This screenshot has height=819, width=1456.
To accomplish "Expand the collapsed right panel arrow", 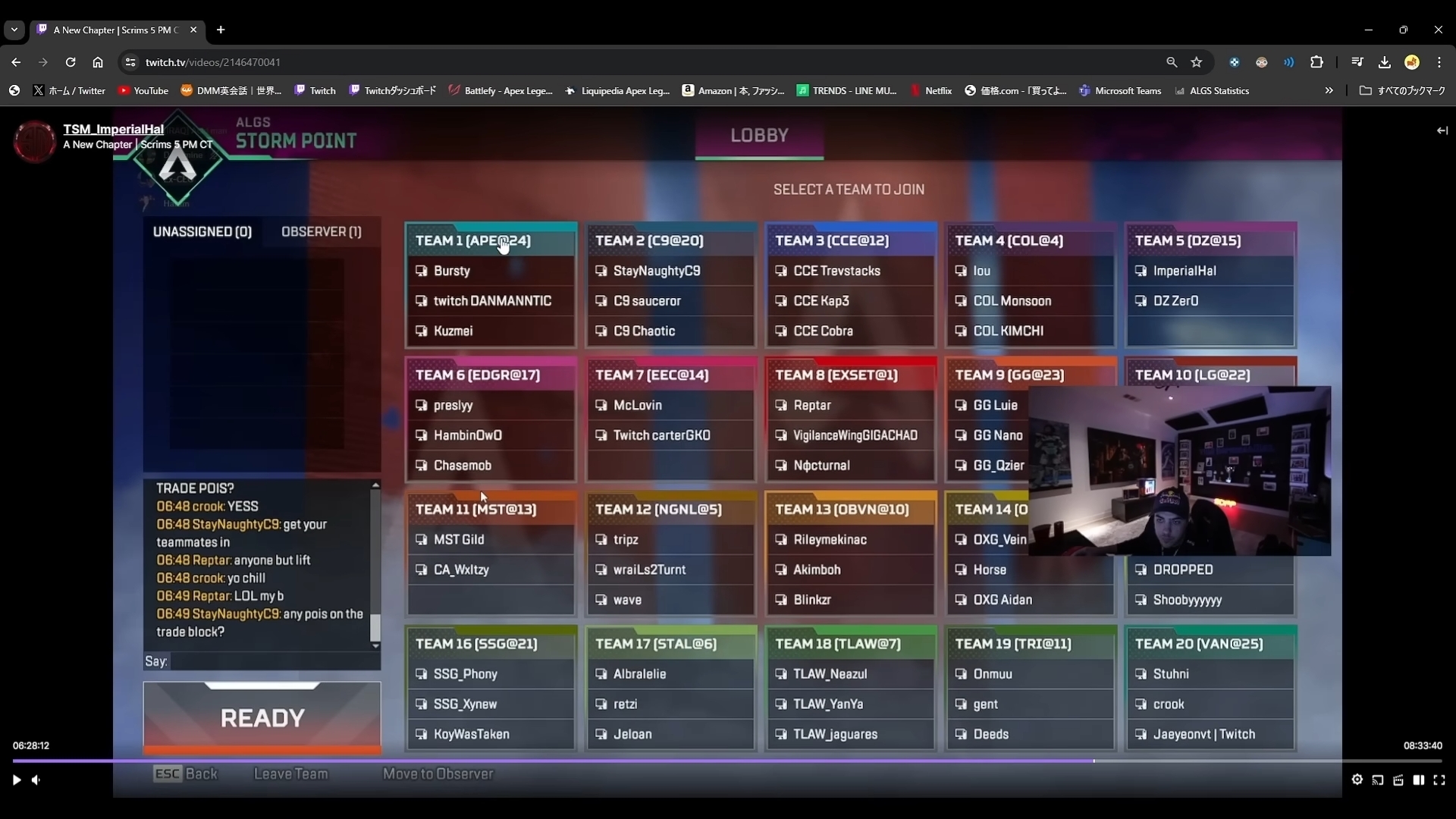I will click(x=1442, y=130).
